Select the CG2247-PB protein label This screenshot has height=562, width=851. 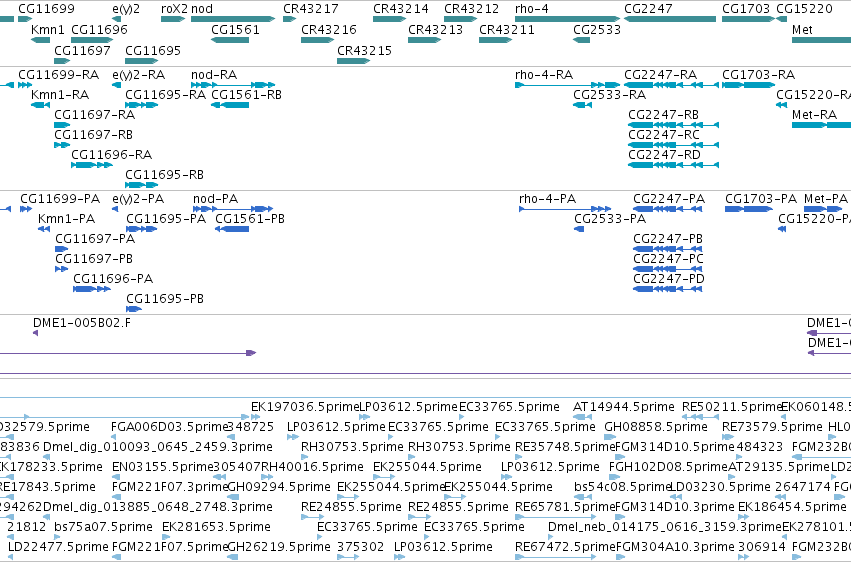pyautogui.click(x=668, y=239)
